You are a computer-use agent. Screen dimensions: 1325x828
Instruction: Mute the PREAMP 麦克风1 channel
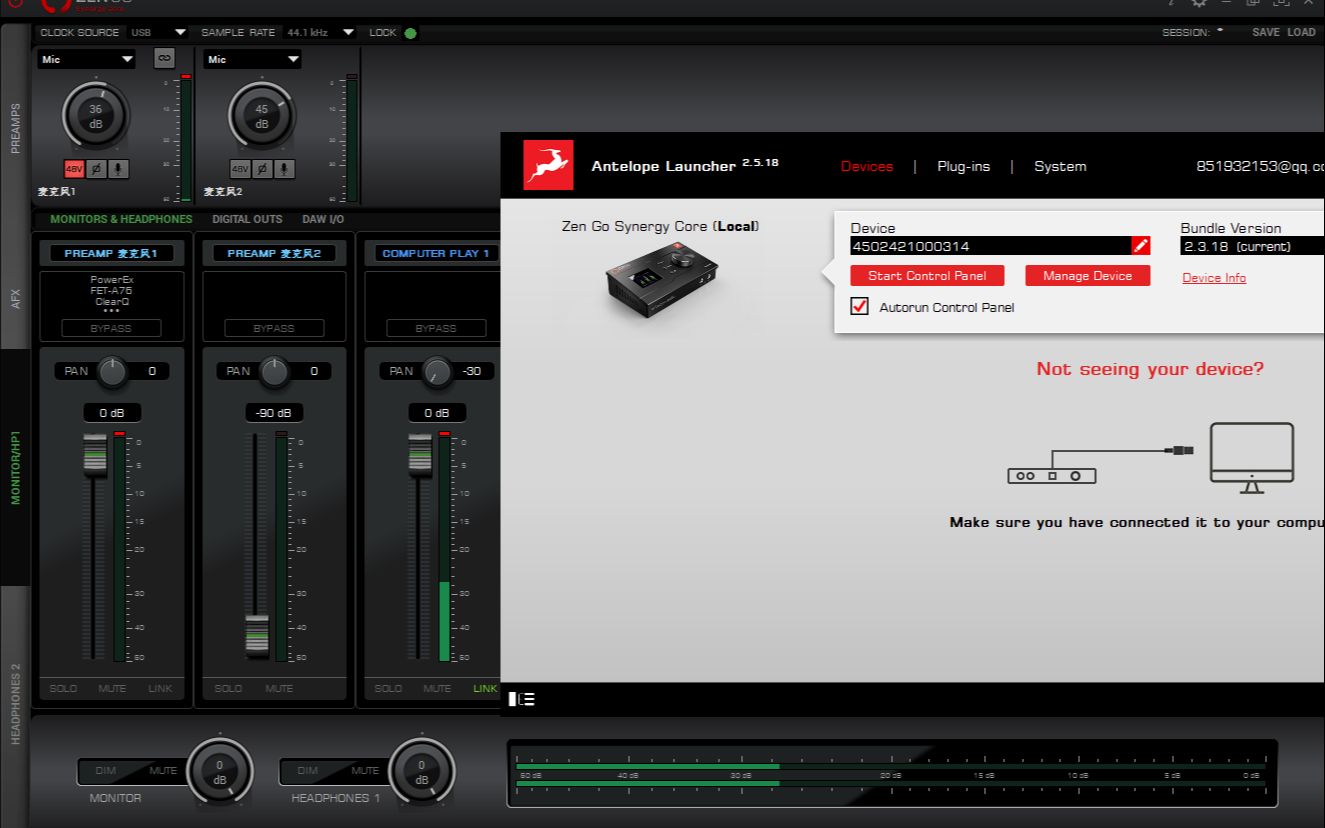tap(112, 688)
